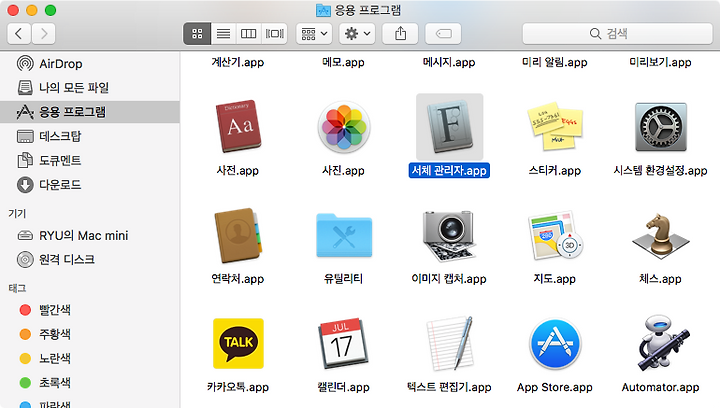Click the 미리 알림.app file name
The width and height of the screenshot is (720, 408).
tap(555, 62)
